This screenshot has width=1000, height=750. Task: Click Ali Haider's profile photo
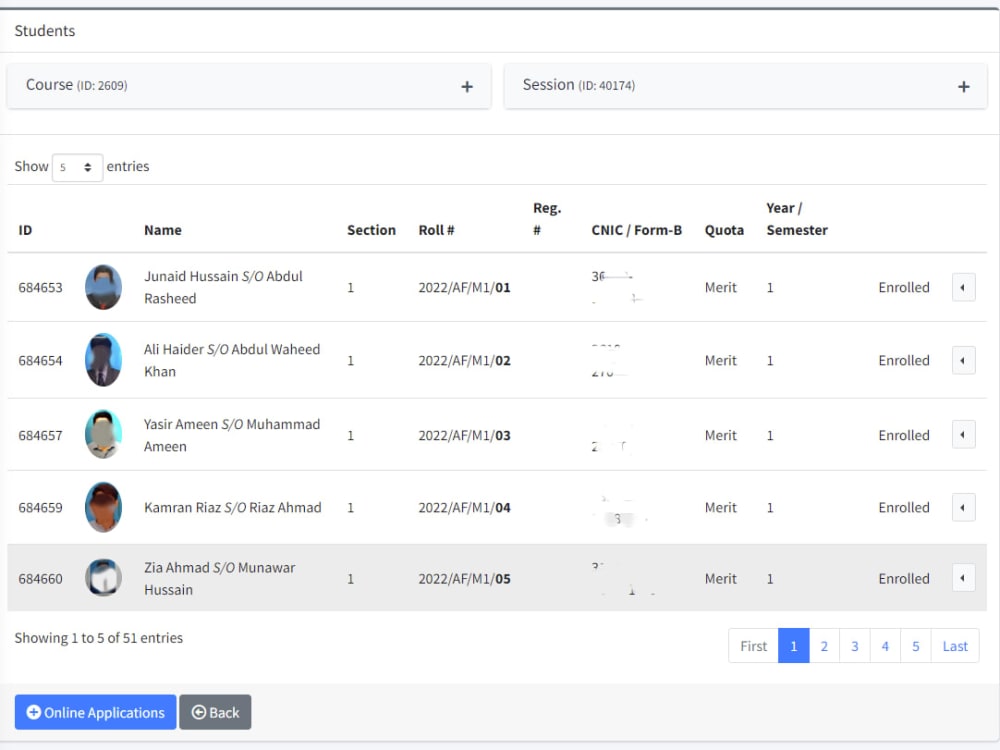click(103, 360)
